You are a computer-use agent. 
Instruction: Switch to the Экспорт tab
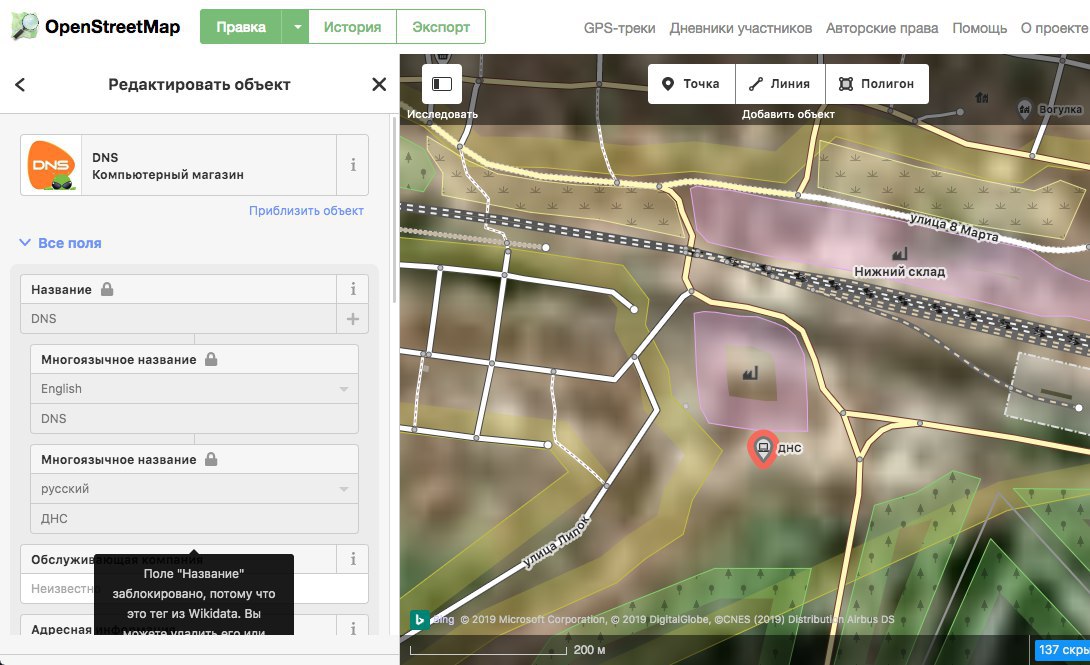tap(441, 27)
